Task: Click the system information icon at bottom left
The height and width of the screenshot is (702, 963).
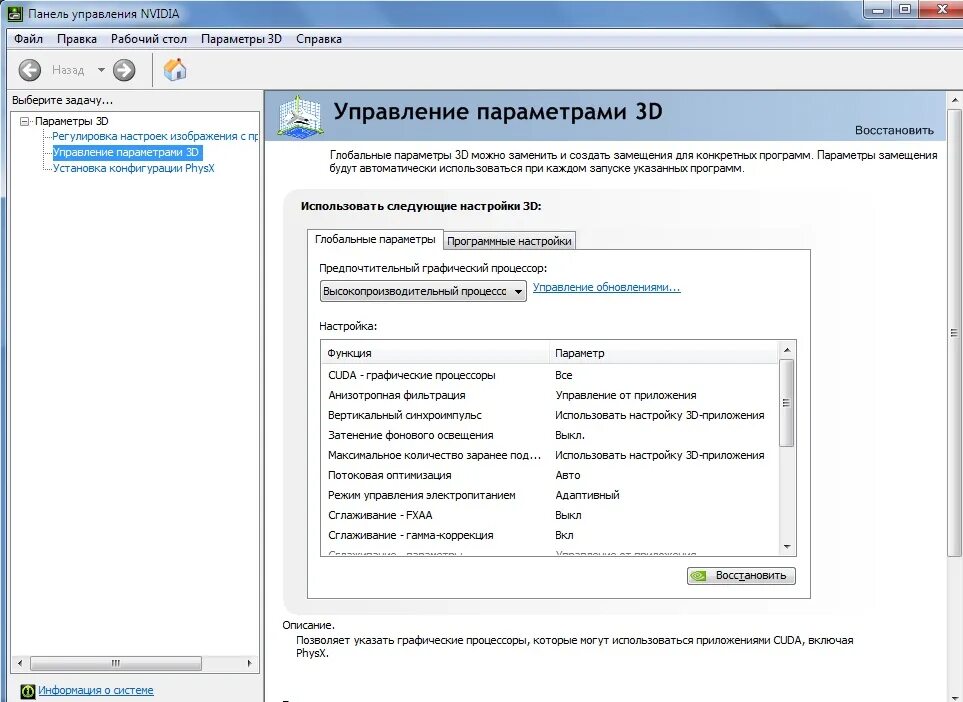Action: click(x=28, y=691)
